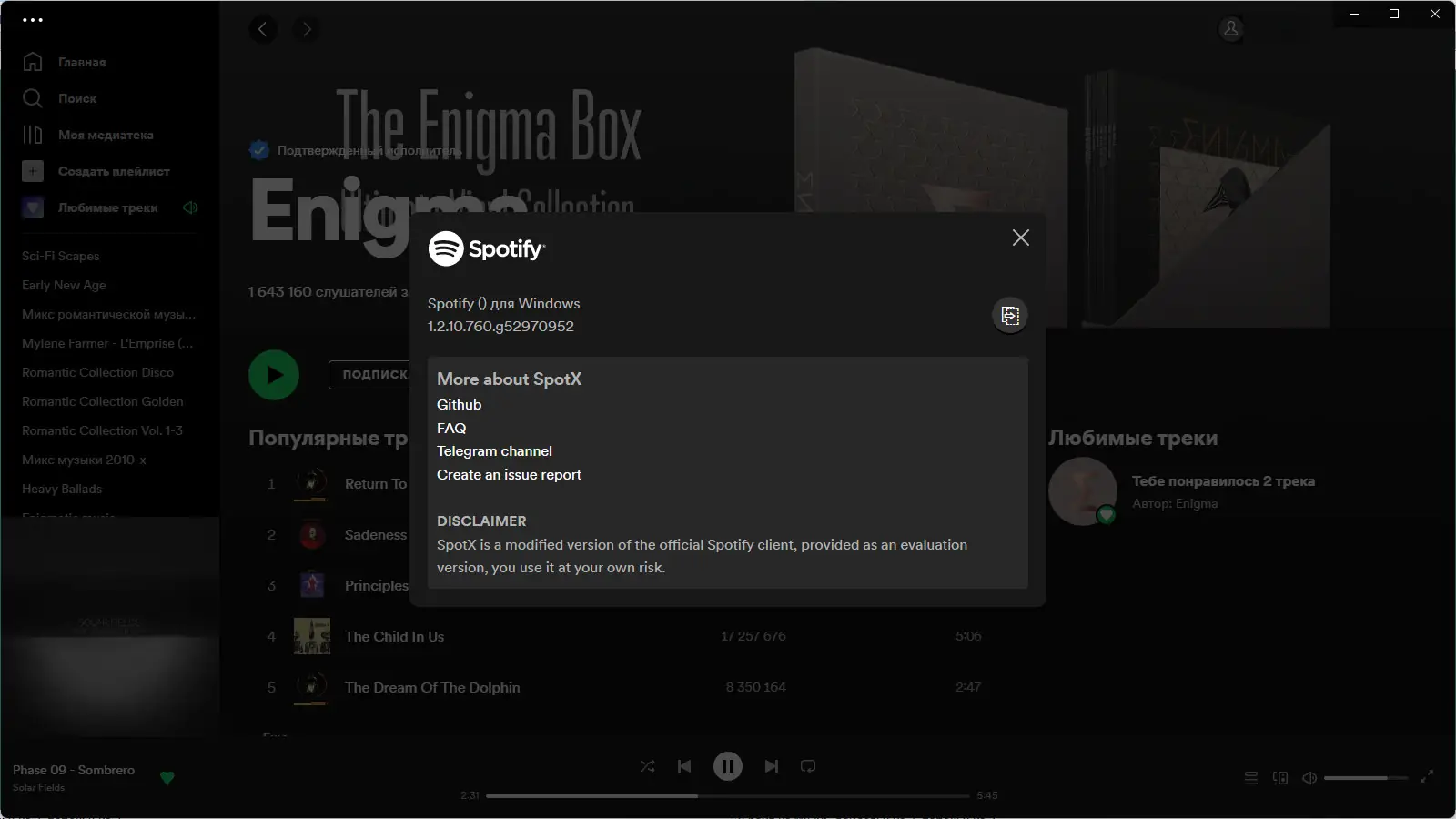Click the now-playing album cover art

pyautogui.click(x=110, y=627)
